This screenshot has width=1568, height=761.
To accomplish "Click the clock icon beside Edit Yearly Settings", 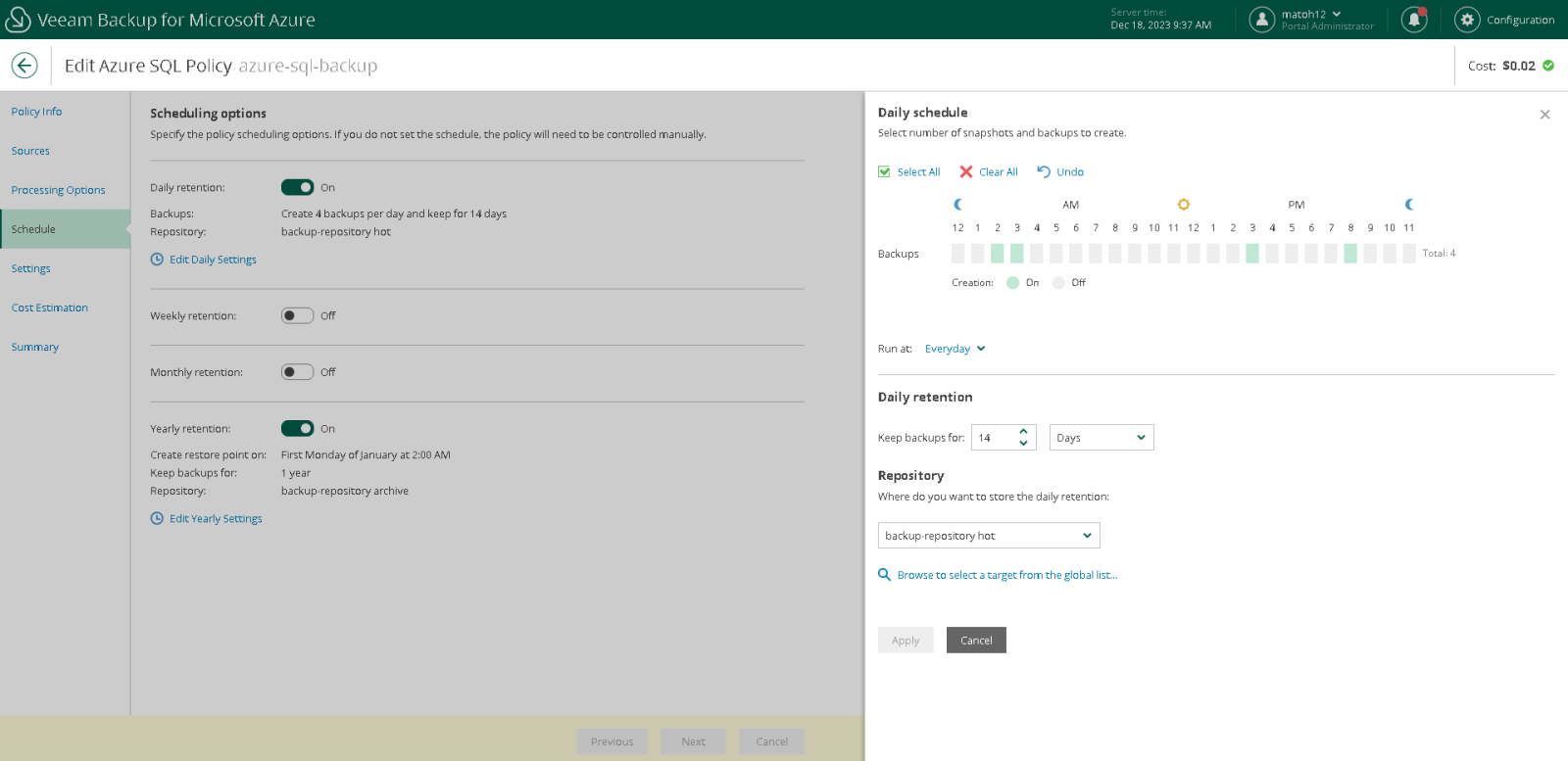I will pyautogui.click(x=157, y=518).
